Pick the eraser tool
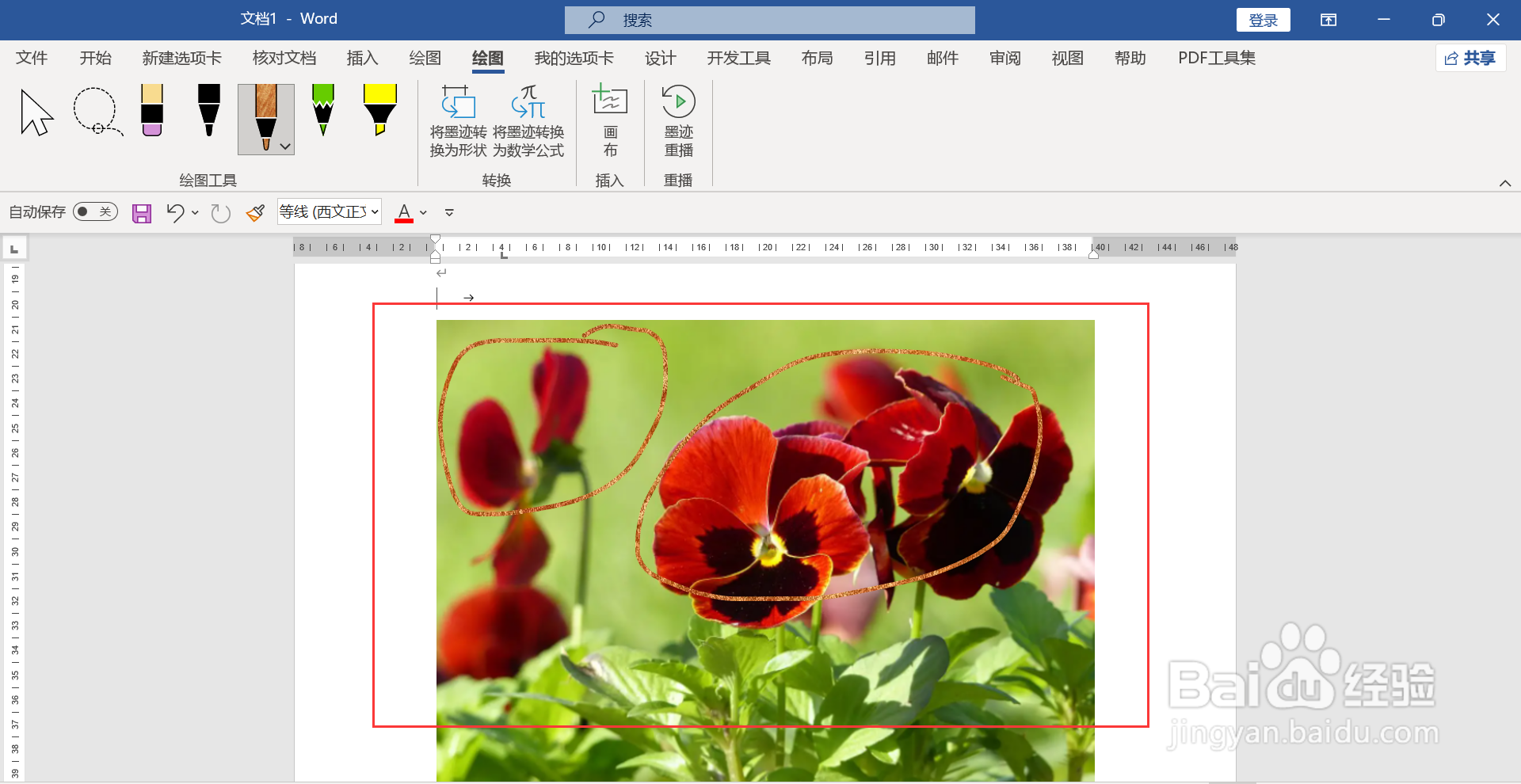This screenshot has height=784, width=1521. click(152, 110)
